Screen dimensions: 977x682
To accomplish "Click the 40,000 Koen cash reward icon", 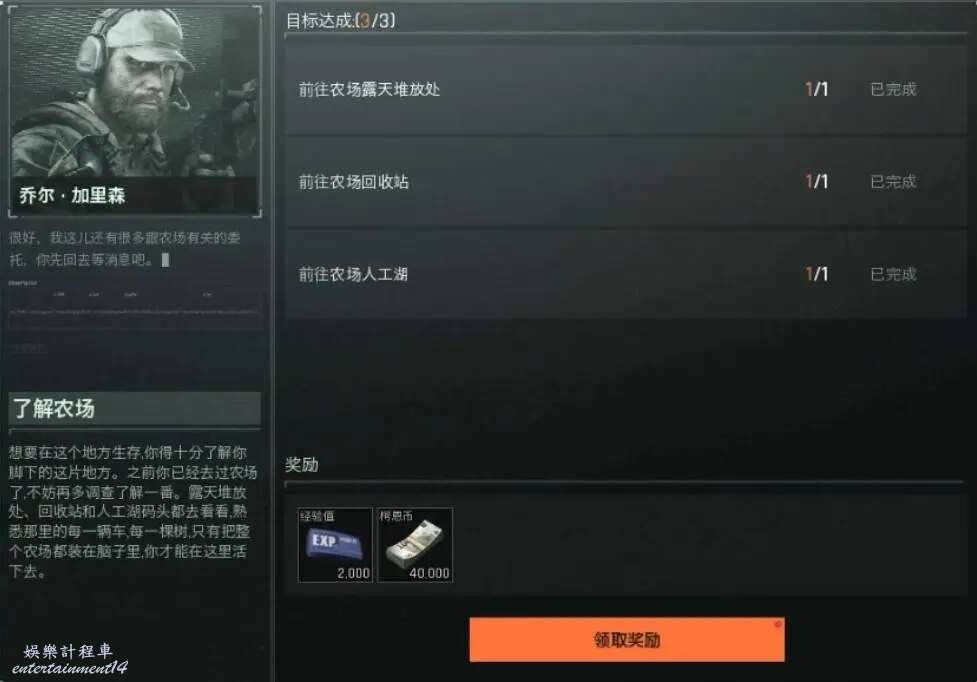I will tap(415, 545).
